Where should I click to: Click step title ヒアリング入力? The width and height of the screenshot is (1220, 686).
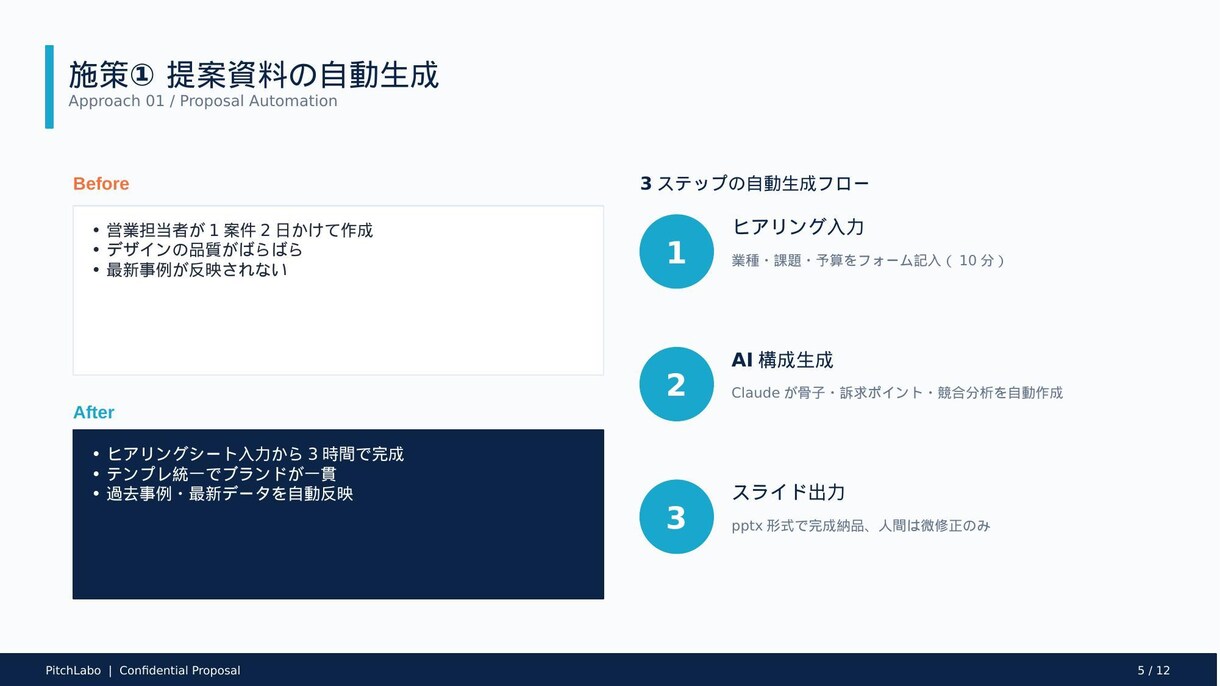tap(798, 227)
